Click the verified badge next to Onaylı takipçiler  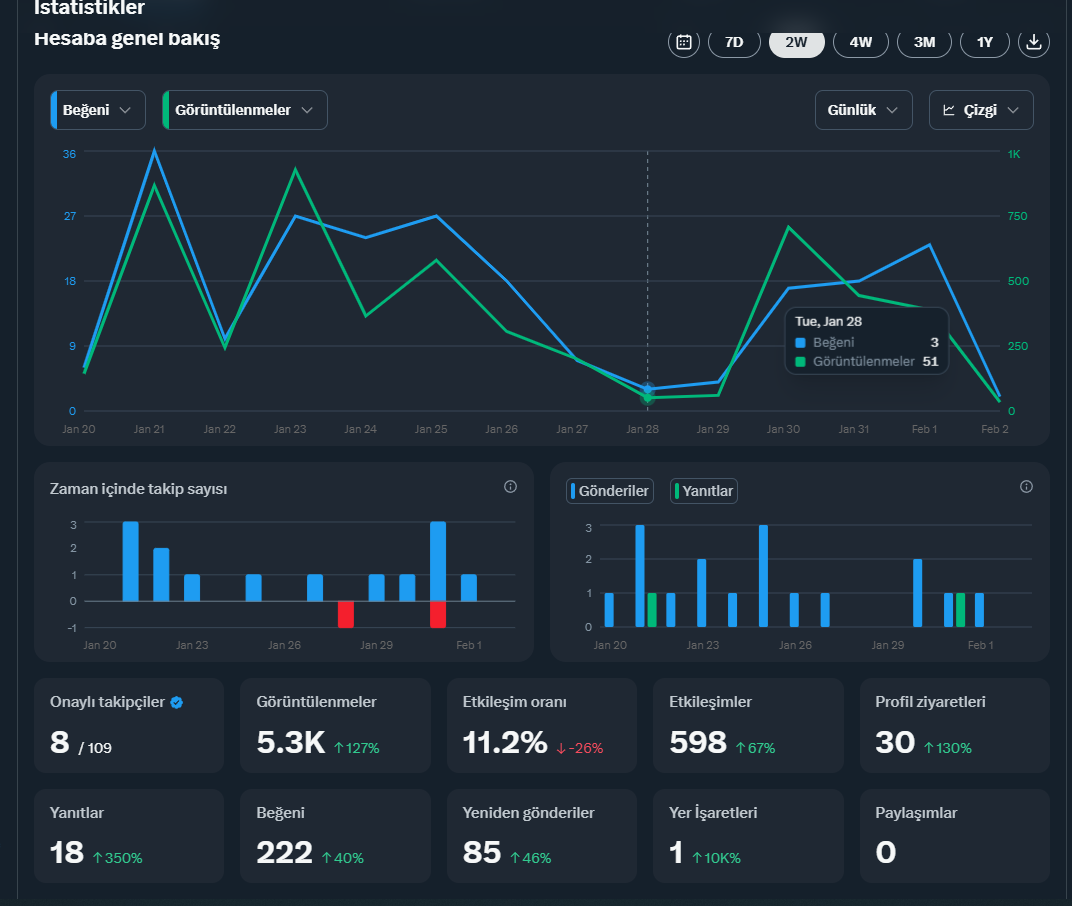[176, 702]
